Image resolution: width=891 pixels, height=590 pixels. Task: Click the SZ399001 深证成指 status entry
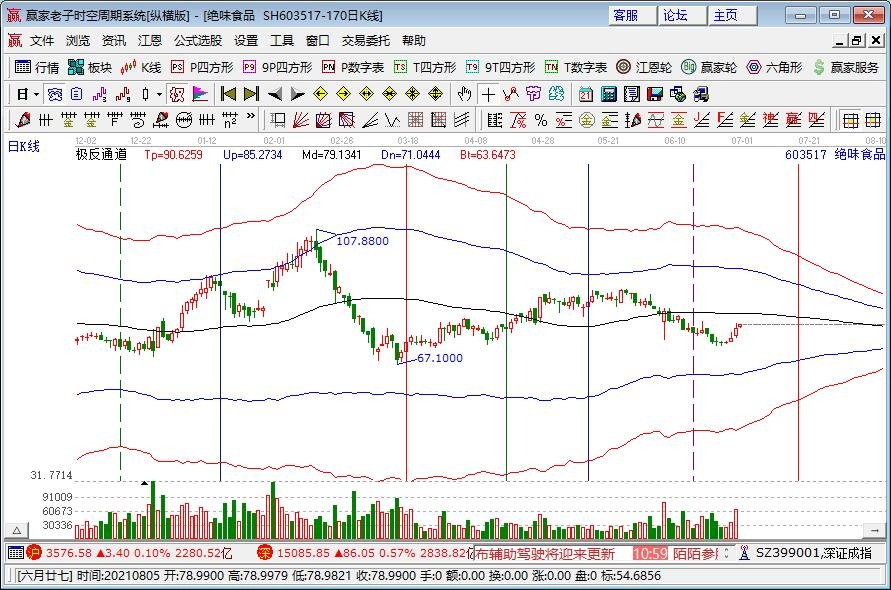tap(807, 553)
